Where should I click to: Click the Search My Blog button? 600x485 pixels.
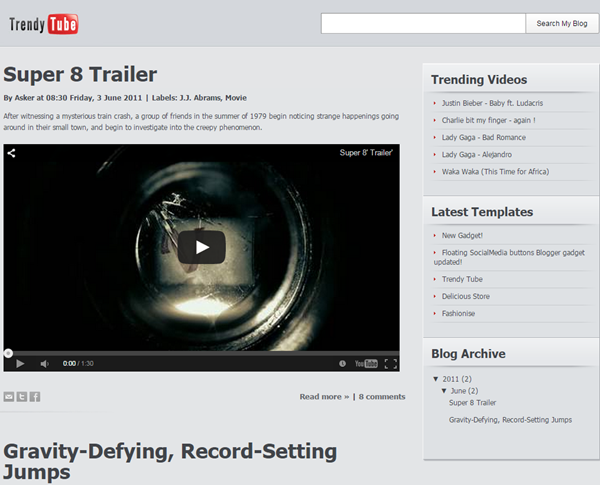[x=562, y=23]
